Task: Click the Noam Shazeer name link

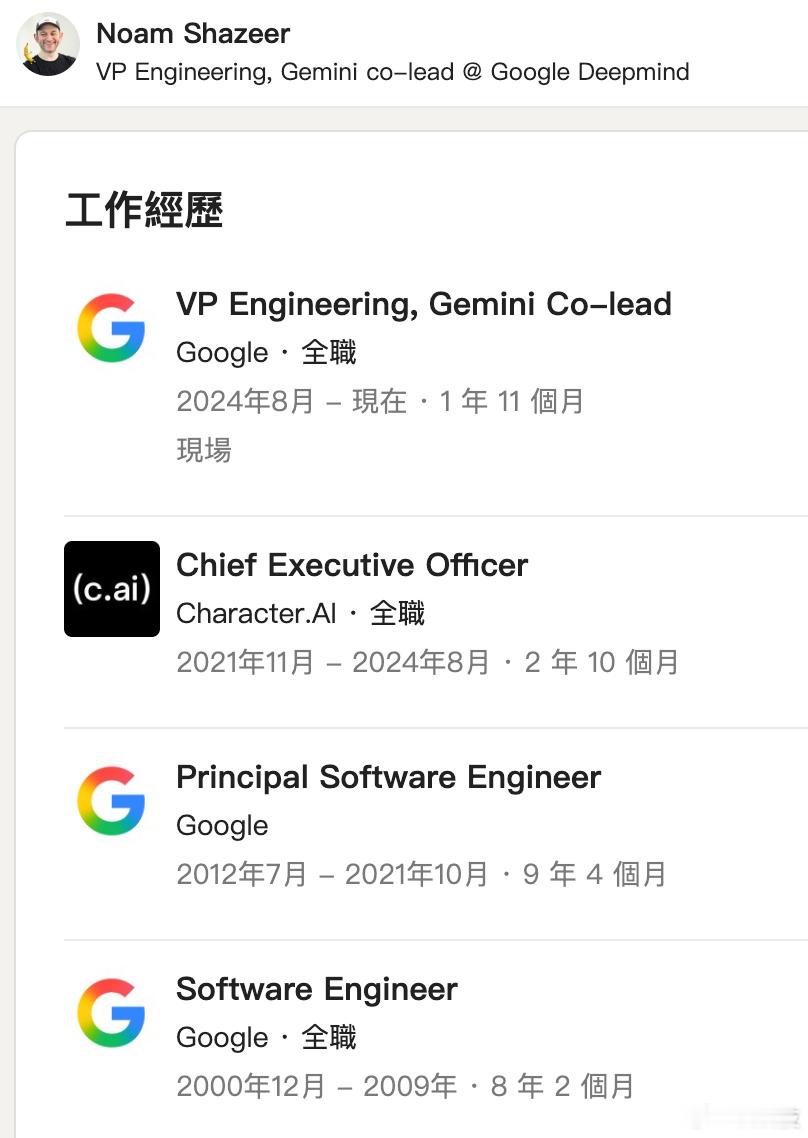Action: tap(193, 33)
